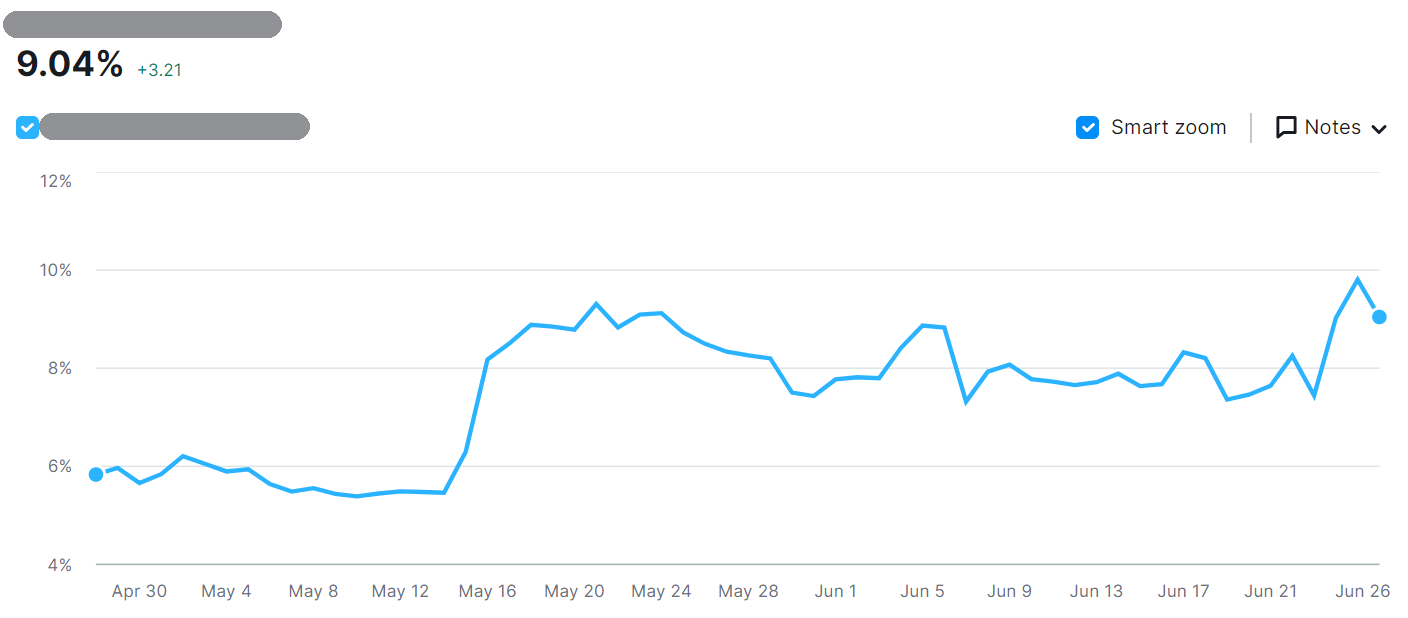Click the grey redacted title above 9.04%

pyautogui.click(x=149, y=25)
